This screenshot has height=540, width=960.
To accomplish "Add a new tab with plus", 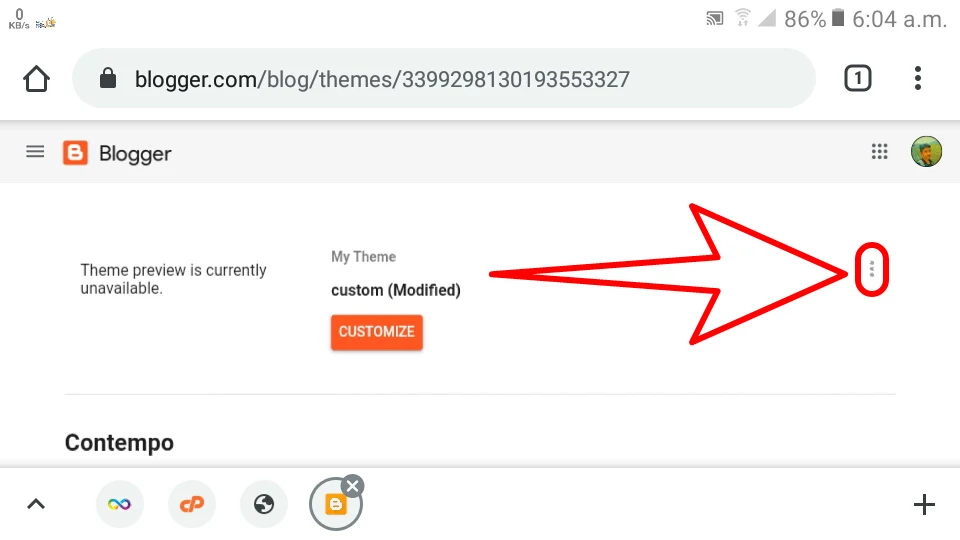I will coord(924,504).
